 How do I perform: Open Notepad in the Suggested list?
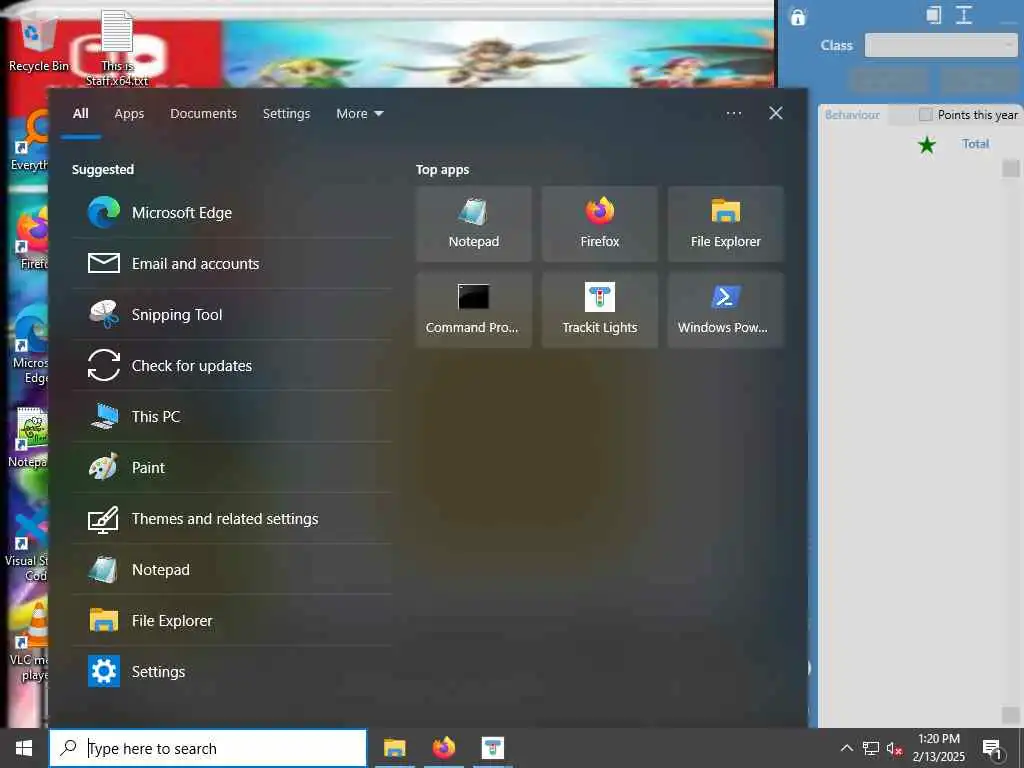pos(232,569)
